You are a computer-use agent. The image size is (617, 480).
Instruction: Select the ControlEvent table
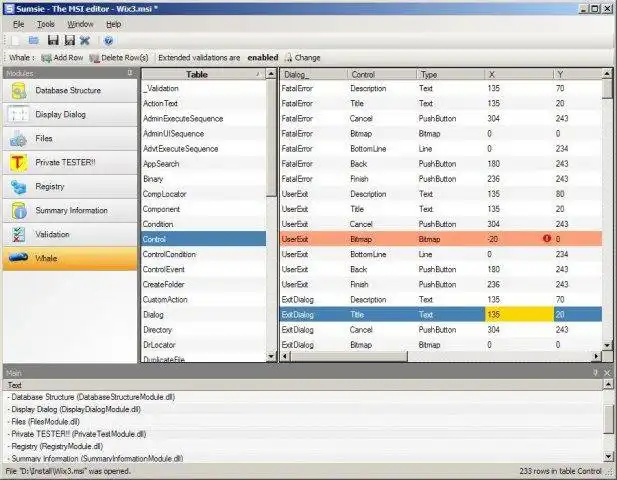203,270
